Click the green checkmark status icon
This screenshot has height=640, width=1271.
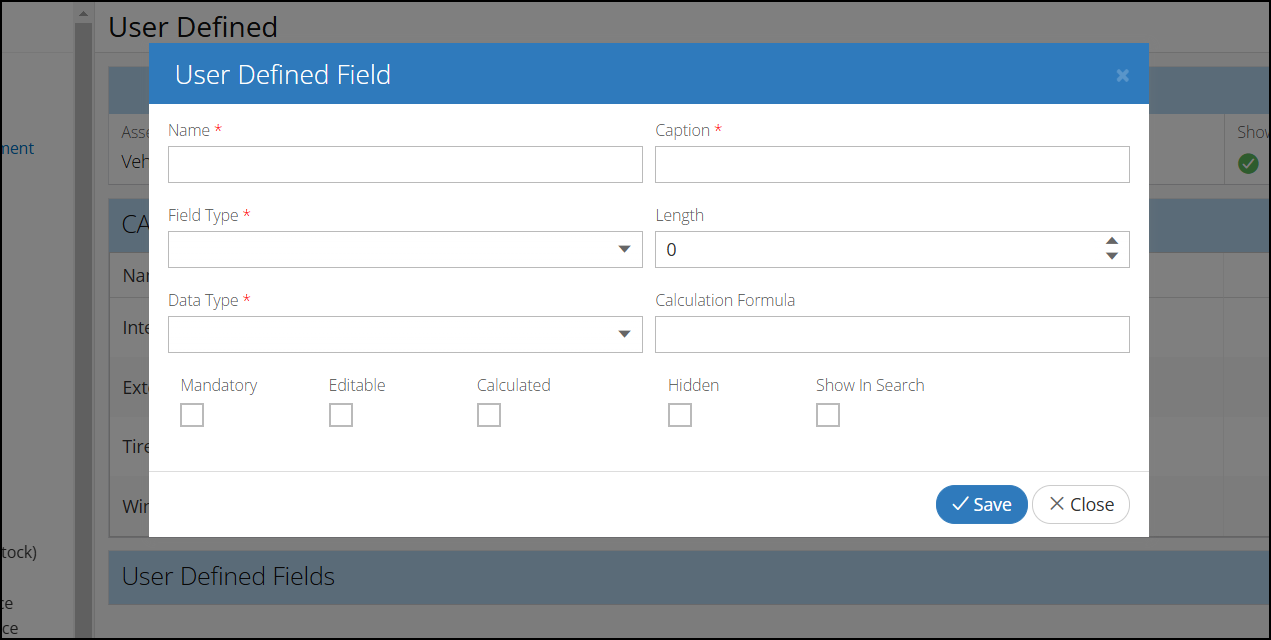1248,163
